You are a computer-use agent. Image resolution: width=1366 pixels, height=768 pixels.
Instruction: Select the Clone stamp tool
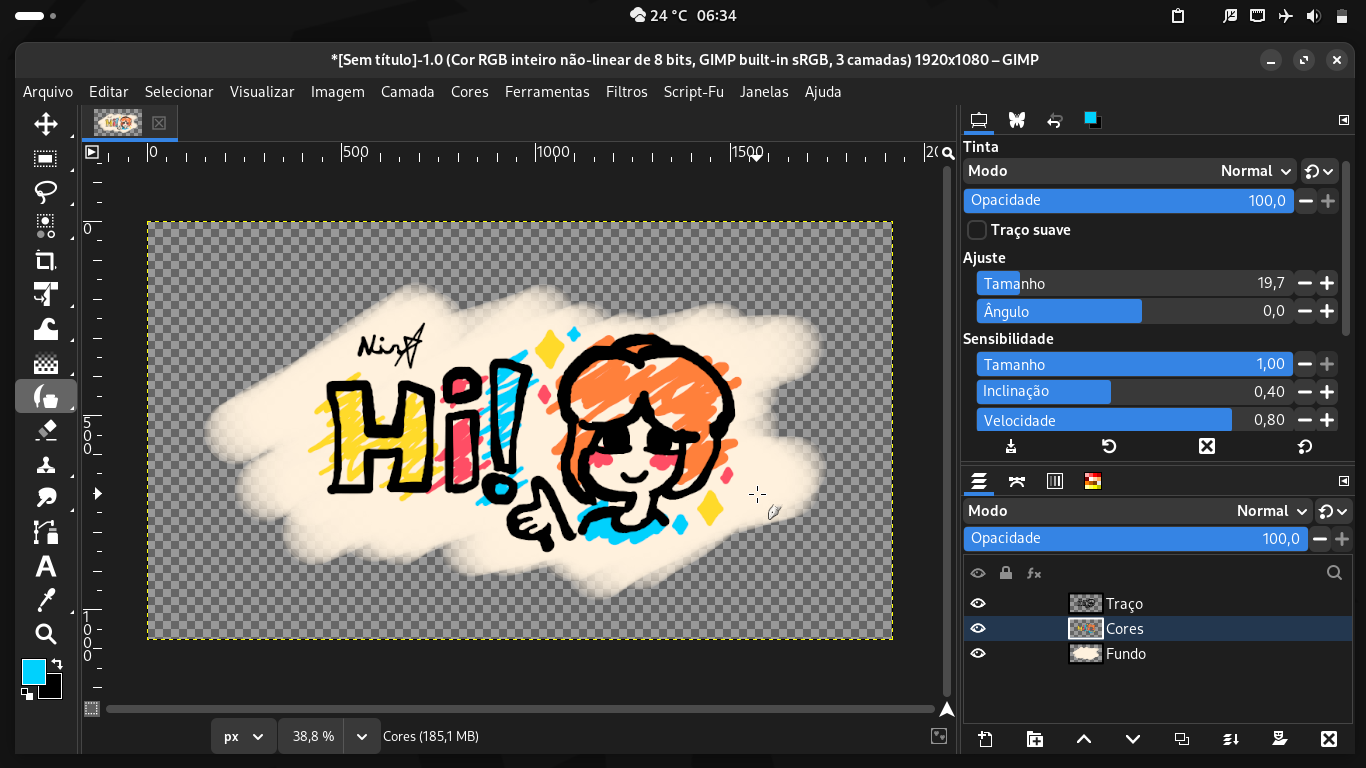[x=45, y=464]
